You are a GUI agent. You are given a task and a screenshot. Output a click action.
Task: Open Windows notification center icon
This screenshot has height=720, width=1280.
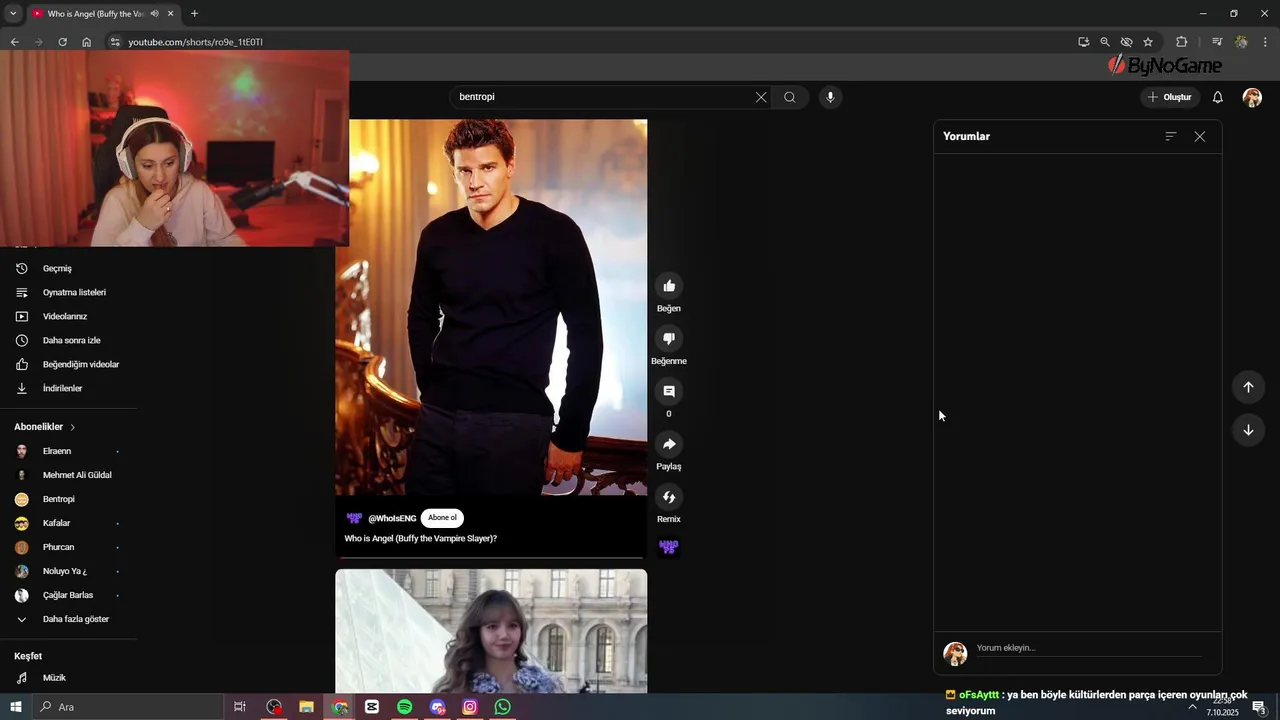click(1260, 708)
